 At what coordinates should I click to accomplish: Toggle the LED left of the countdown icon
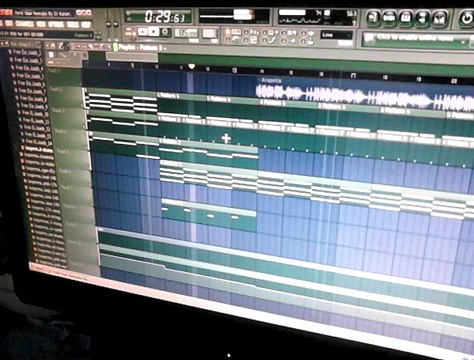point(246,33)
